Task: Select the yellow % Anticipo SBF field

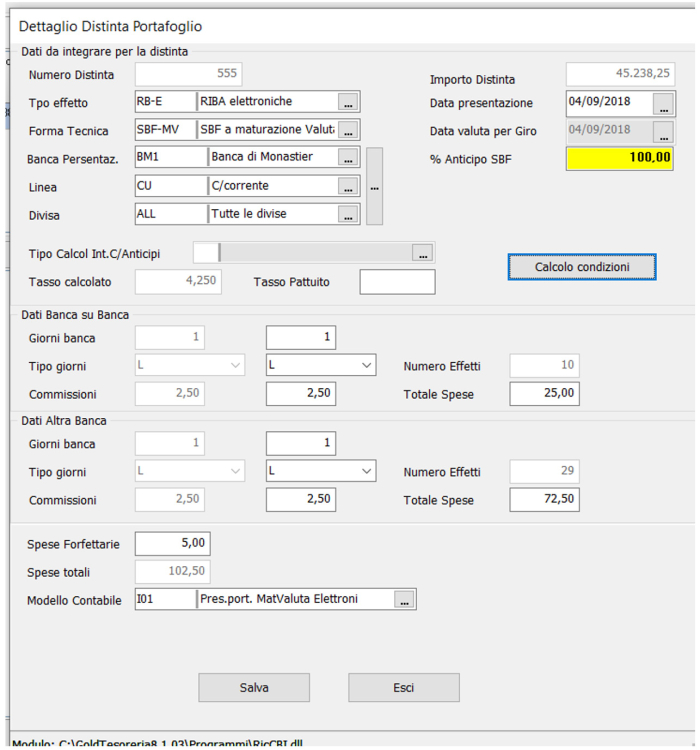Action: point(619,158)
